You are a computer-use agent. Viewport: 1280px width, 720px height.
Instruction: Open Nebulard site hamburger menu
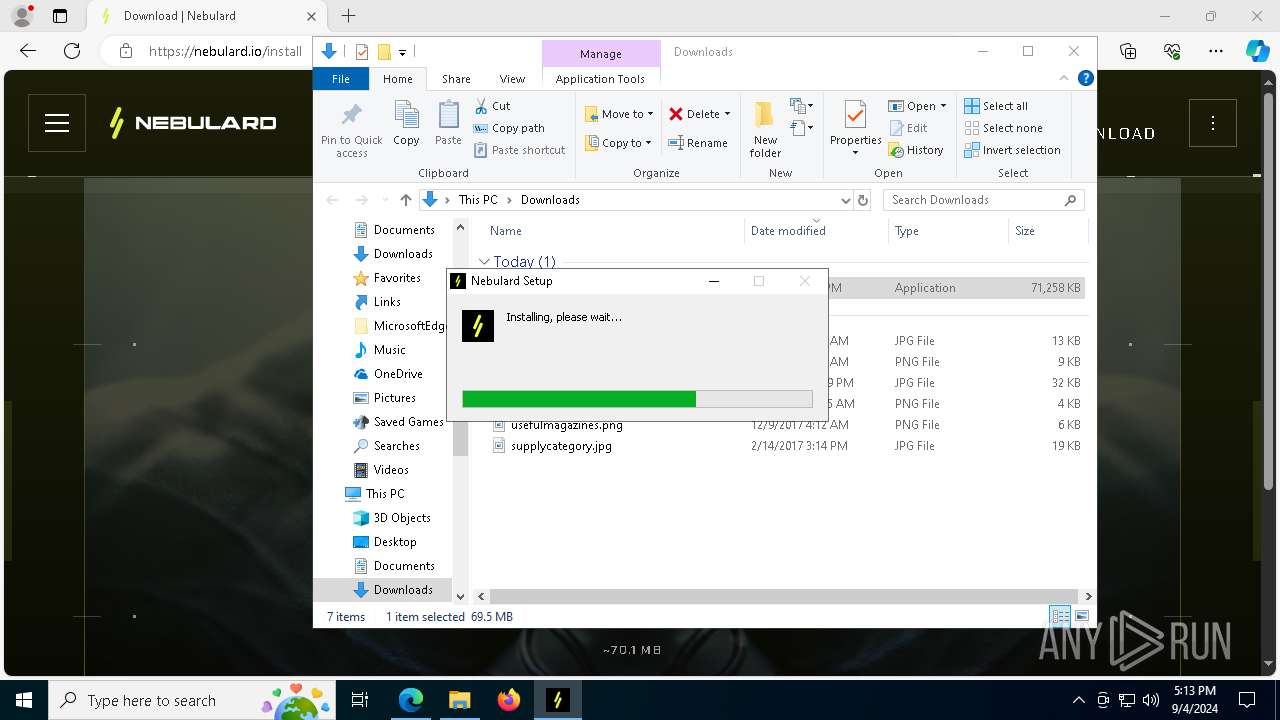pyautogui.click(x=57, y=123)
